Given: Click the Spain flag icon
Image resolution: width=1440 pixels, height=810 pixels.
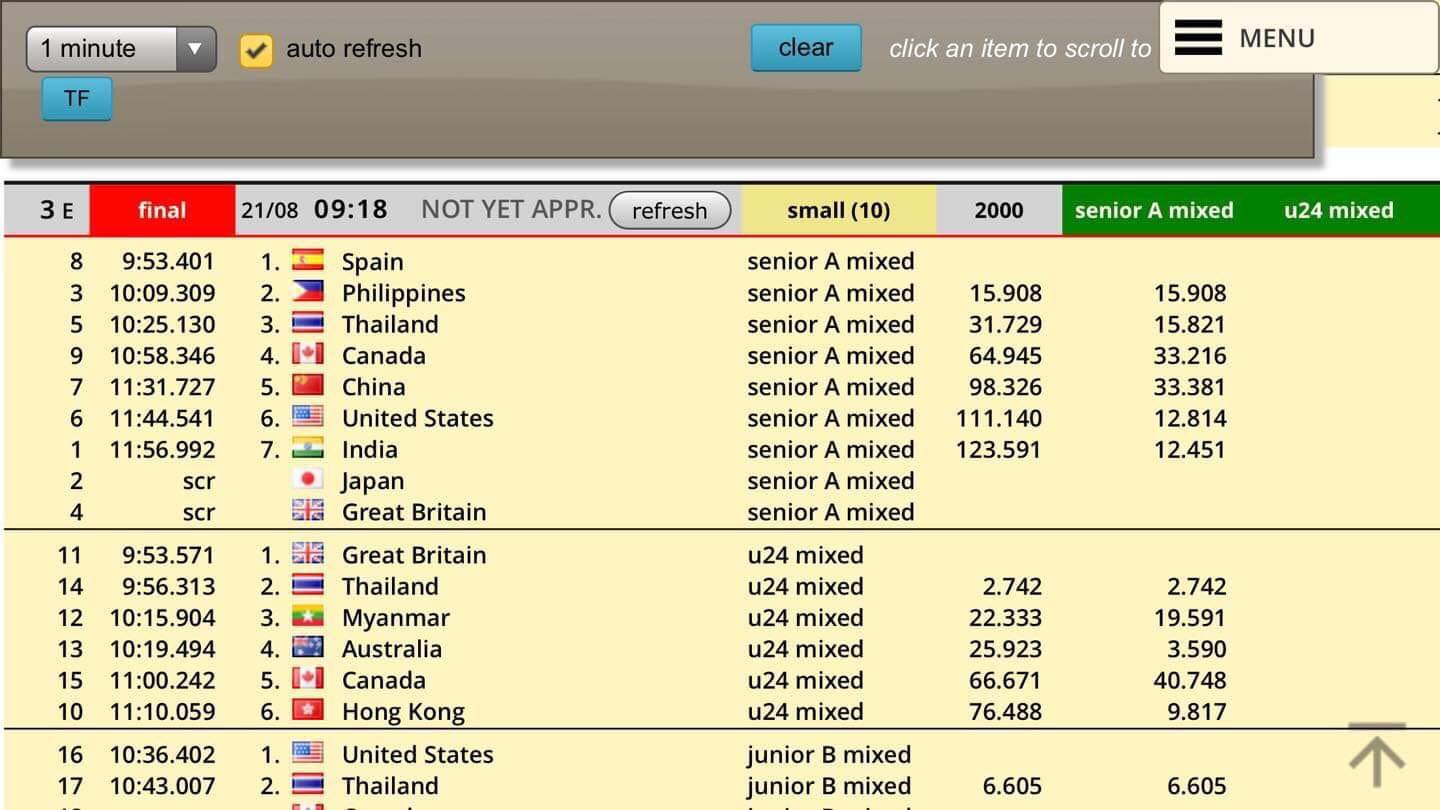Looking at the screenshot, I should [x=307, y=261].
